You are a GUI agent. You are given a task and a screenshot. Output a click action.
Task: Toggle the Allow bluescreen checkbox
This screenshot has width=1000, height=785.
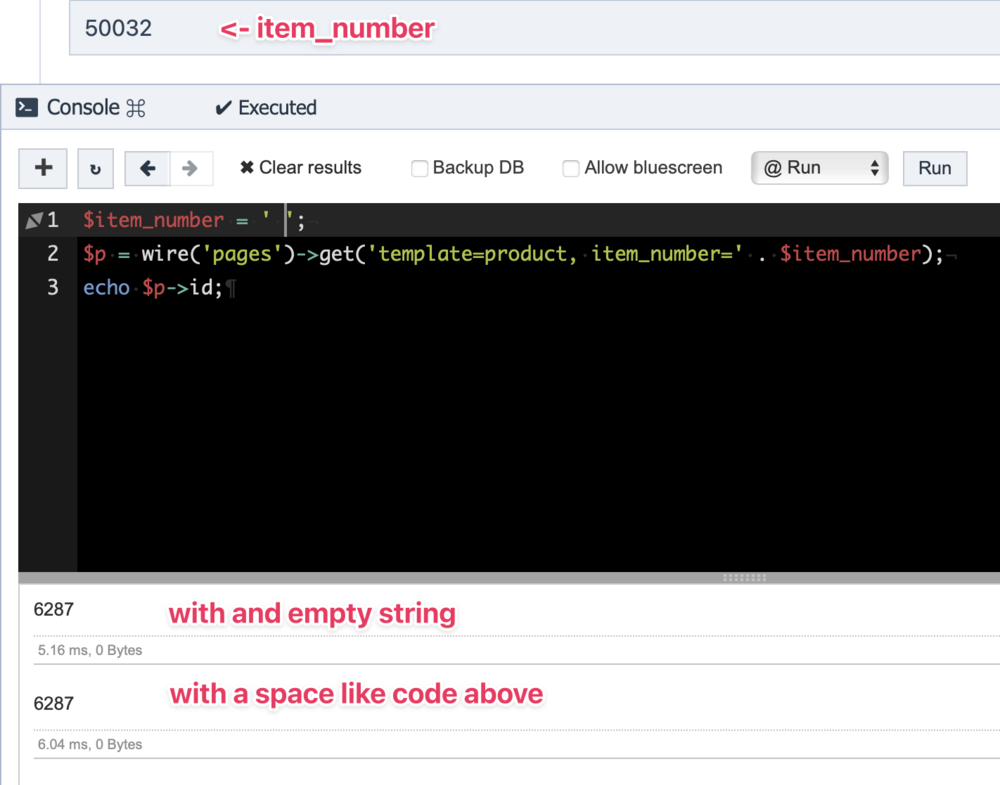click(x=571, y=169)
